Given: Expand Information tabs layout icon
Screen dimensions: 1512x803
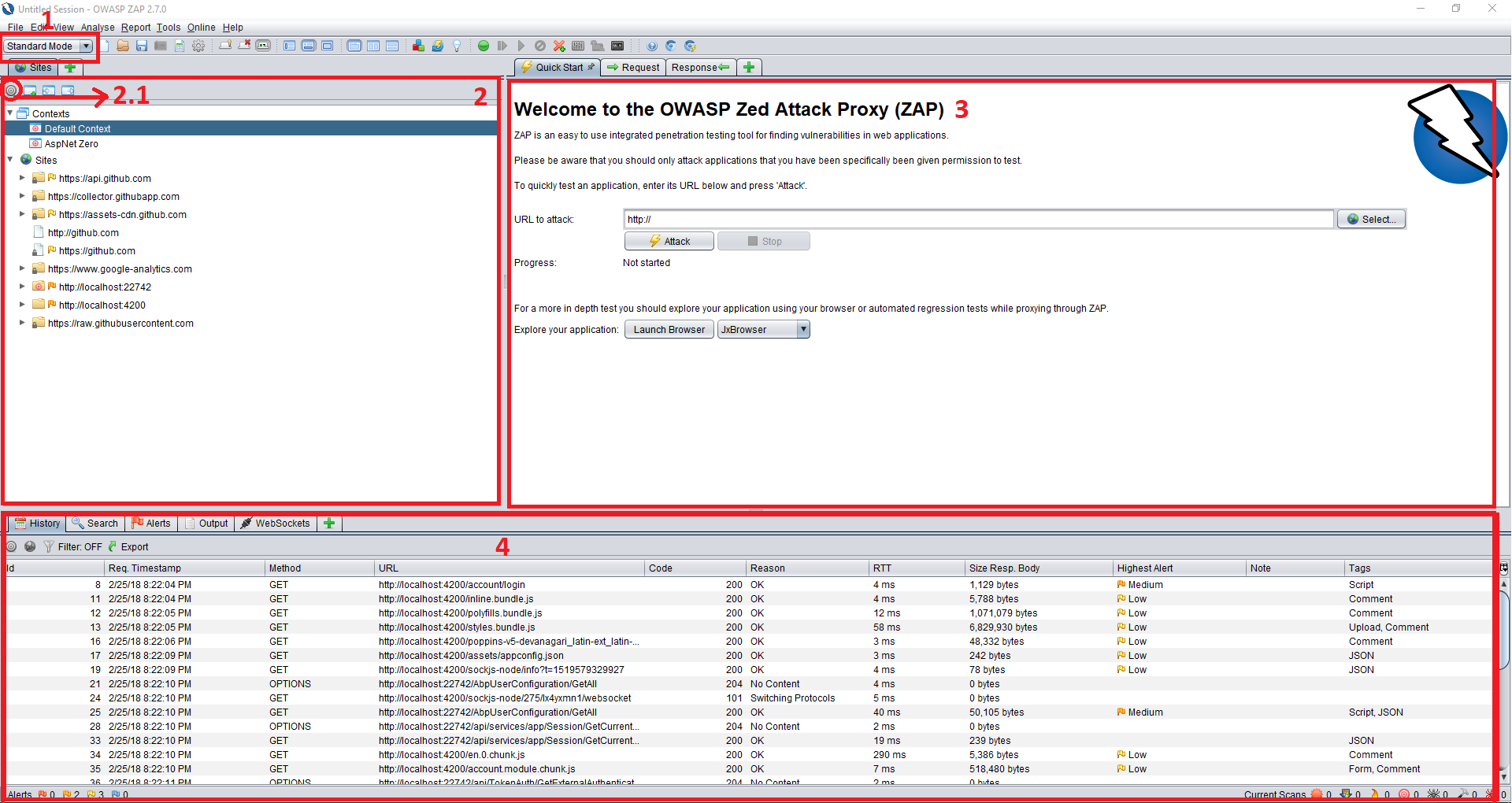Looking at the screenshot, I should coord(309,46).
